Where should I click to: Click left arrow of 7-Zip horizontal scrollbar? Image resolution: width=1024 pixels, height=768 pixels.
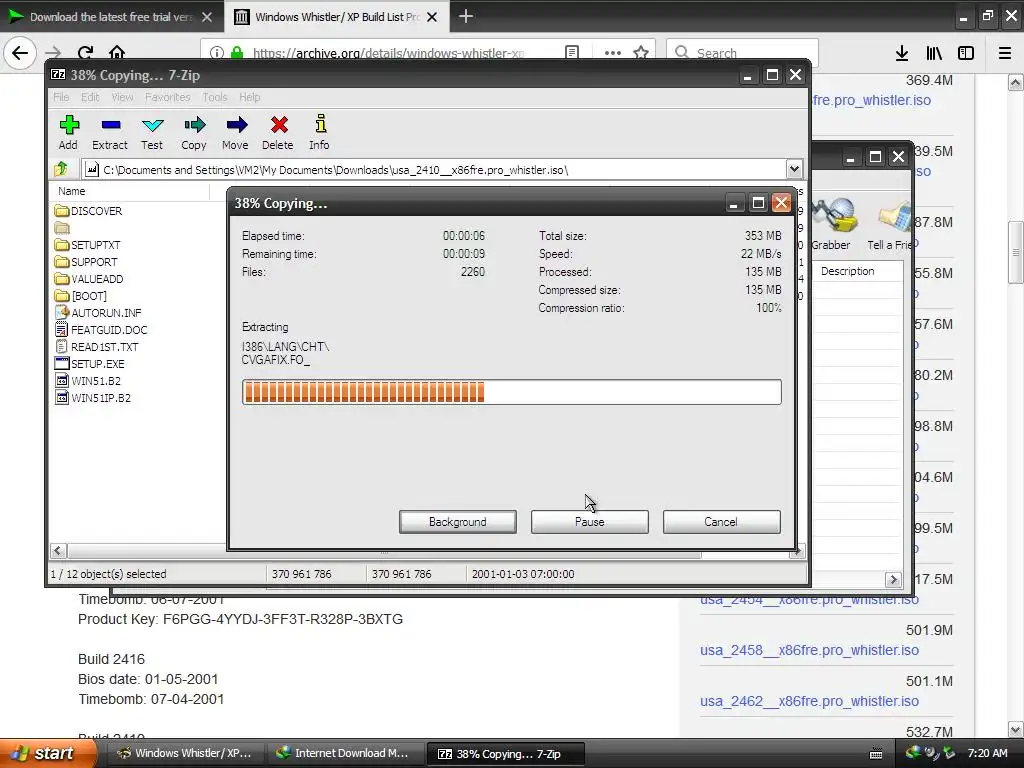[57, 551]
